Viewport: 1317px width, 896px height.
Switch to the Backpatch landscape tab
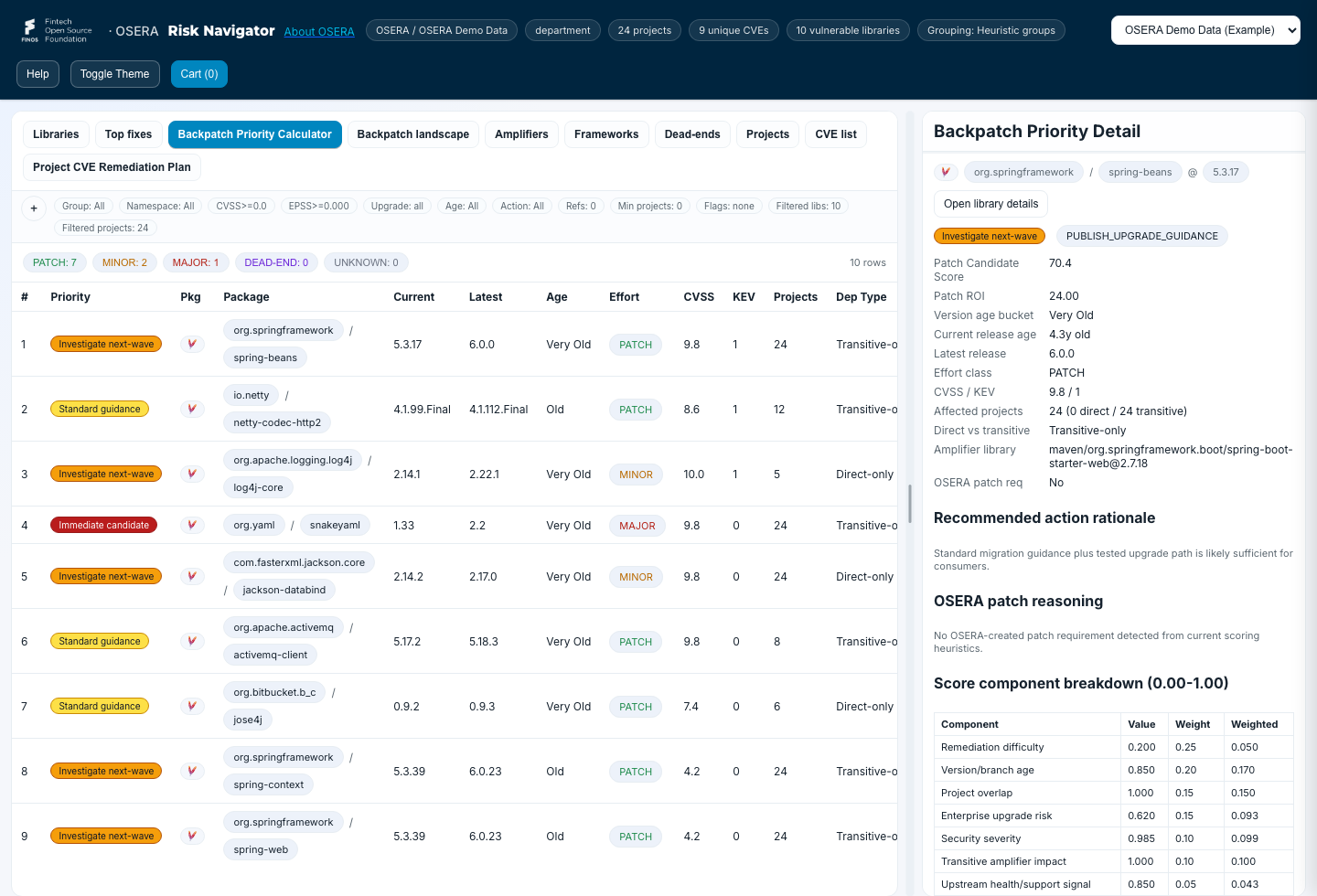pos(413,134)
